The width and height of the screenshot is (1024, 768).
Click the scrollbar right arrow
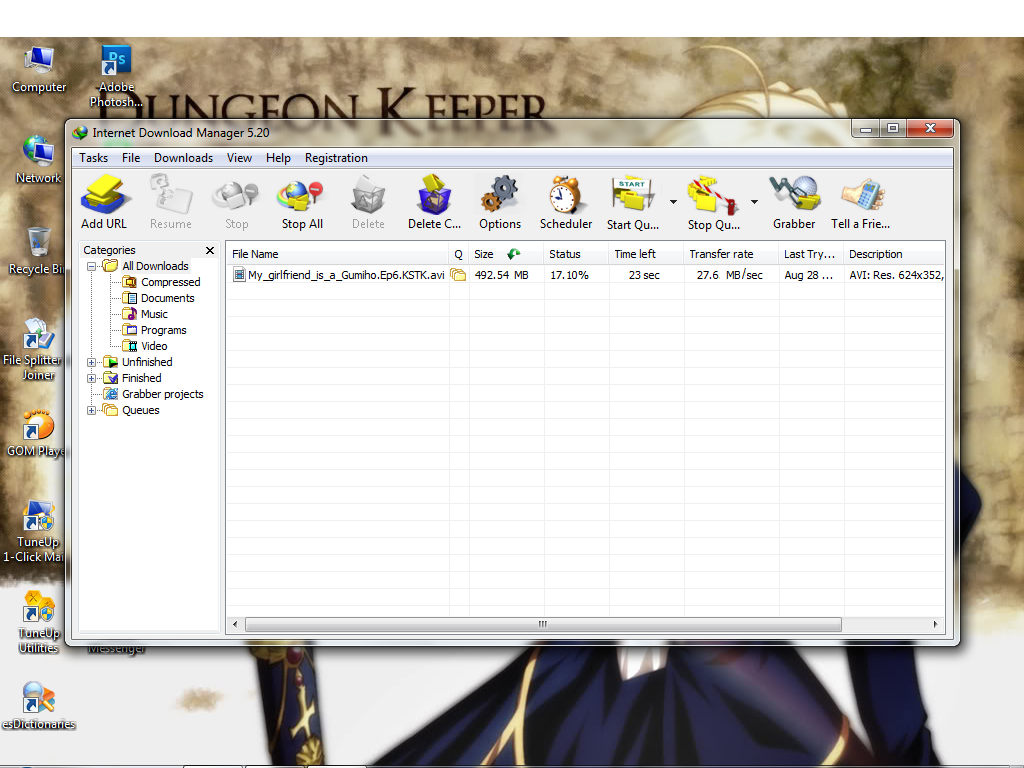pyautogui.click(x=936, y=624)
